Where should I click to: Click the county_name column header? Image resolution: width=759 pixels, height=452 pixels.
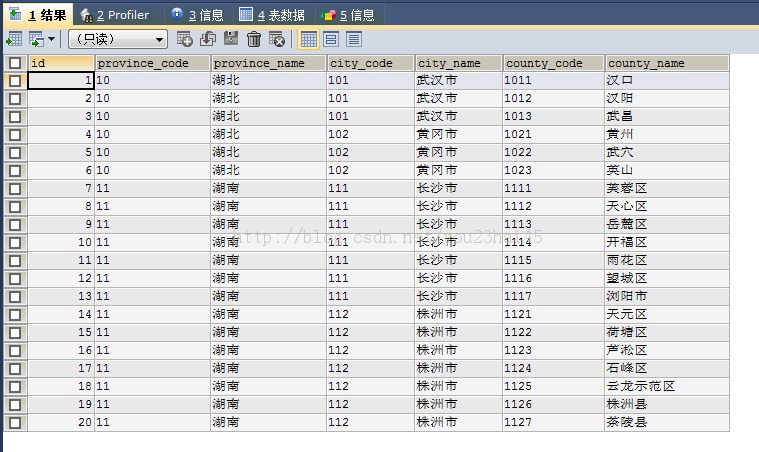(666, 63)
